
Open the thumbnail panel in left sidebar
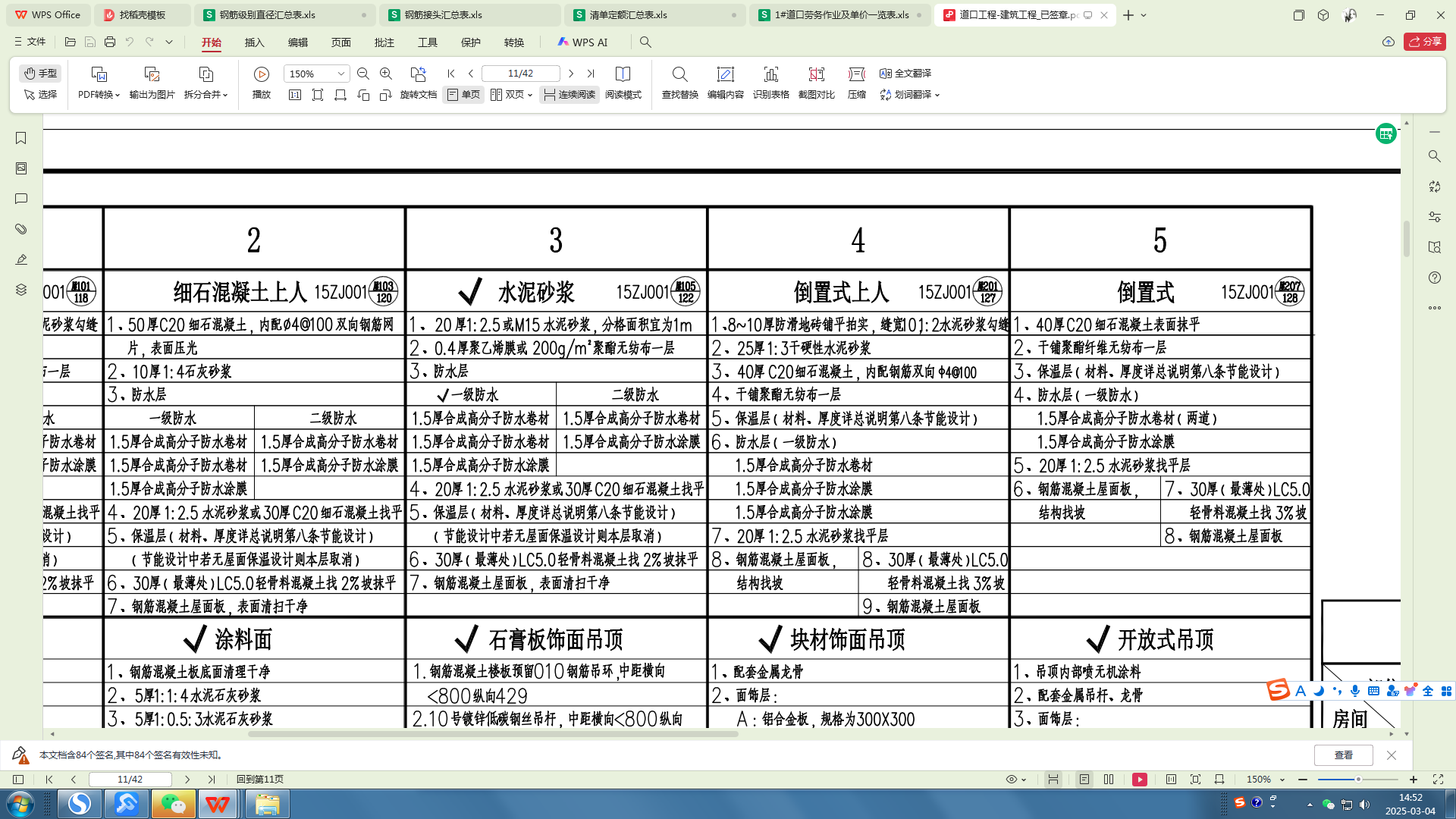21,168
